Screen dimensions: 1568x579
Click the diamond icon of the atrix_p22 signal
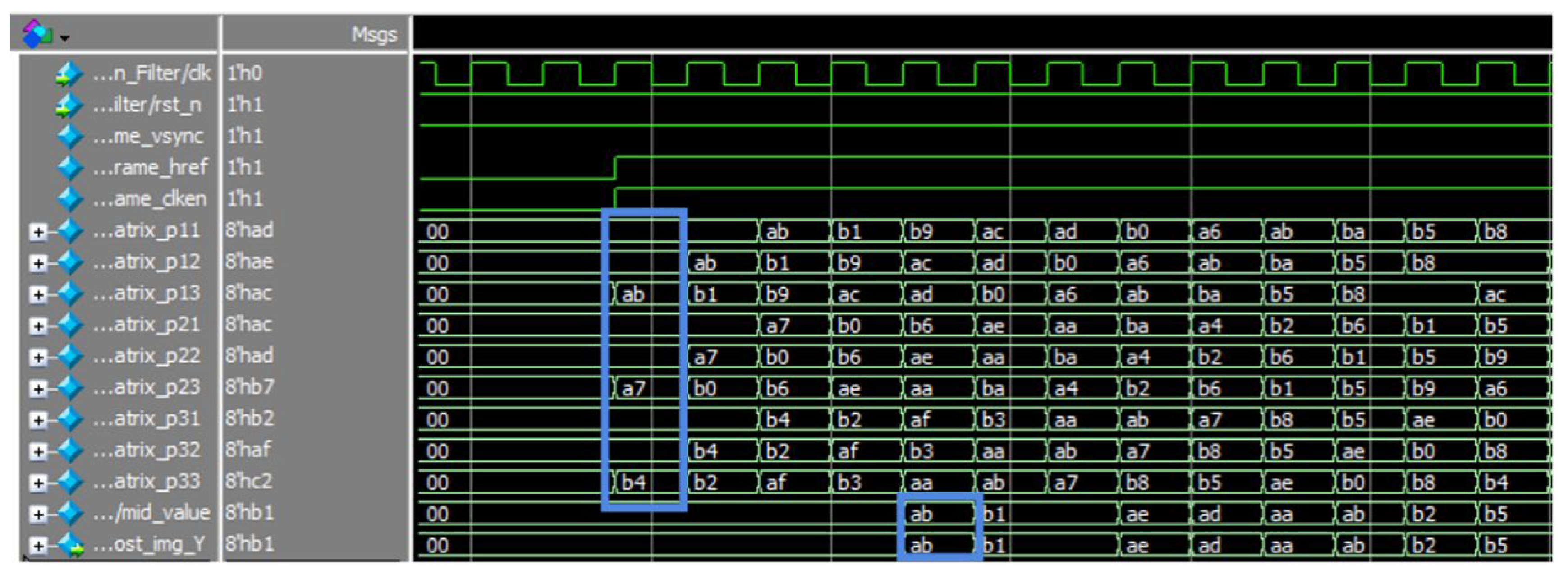point(69,356)
